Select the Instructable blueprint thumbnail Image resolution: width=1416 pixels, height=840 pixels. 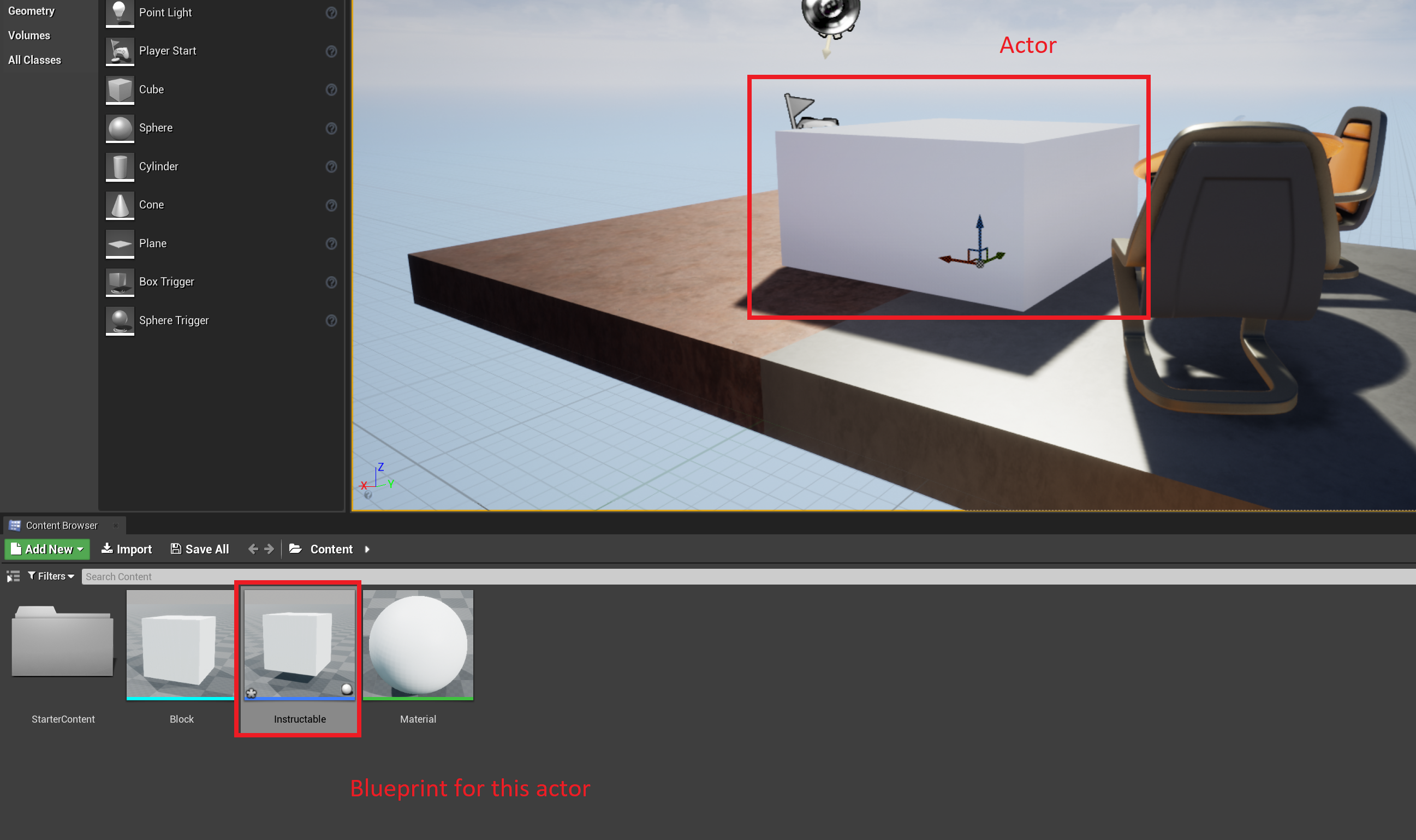299,644
